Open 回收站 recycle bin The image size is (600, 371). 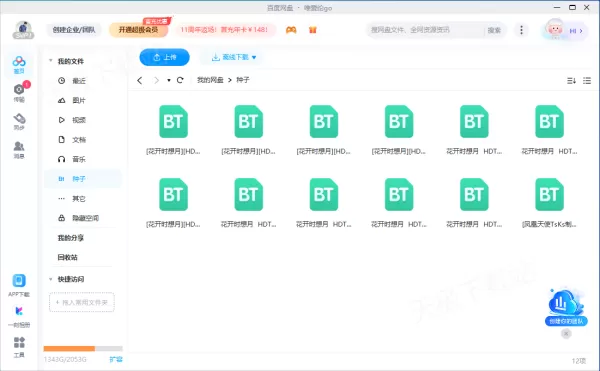point(68,257)
